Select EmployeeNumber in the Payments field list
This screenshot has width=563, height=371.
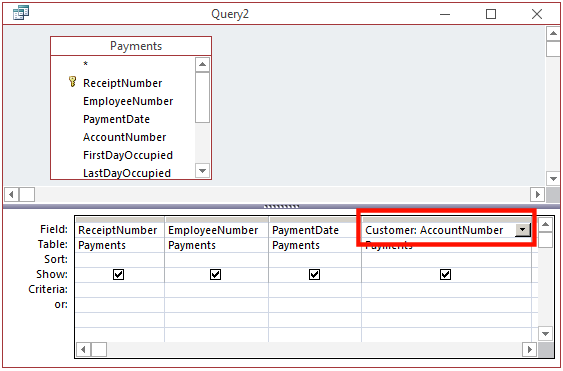coord(128,101)
